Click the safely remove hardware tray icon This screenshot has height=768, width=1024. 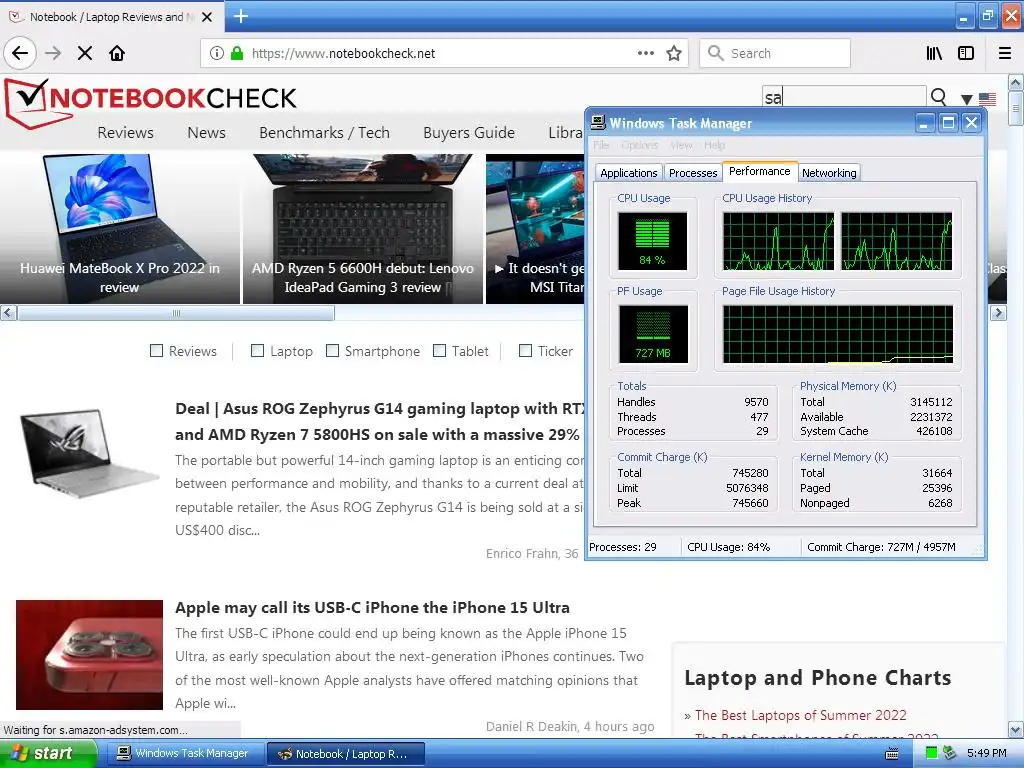tap(950, 753)
